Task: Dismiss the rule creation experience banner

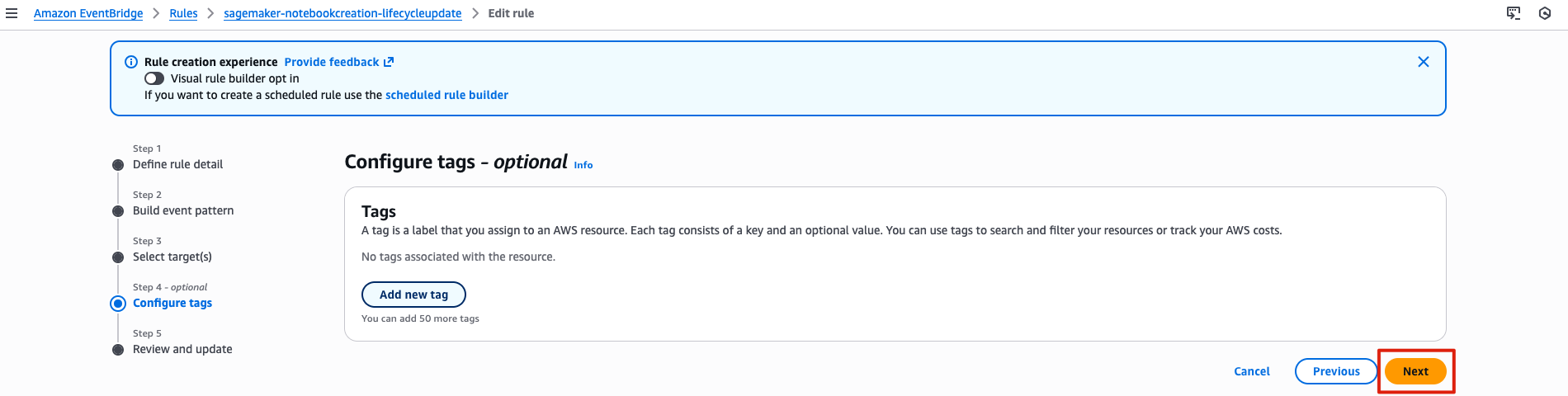Action: click(x=1424, y=62)
